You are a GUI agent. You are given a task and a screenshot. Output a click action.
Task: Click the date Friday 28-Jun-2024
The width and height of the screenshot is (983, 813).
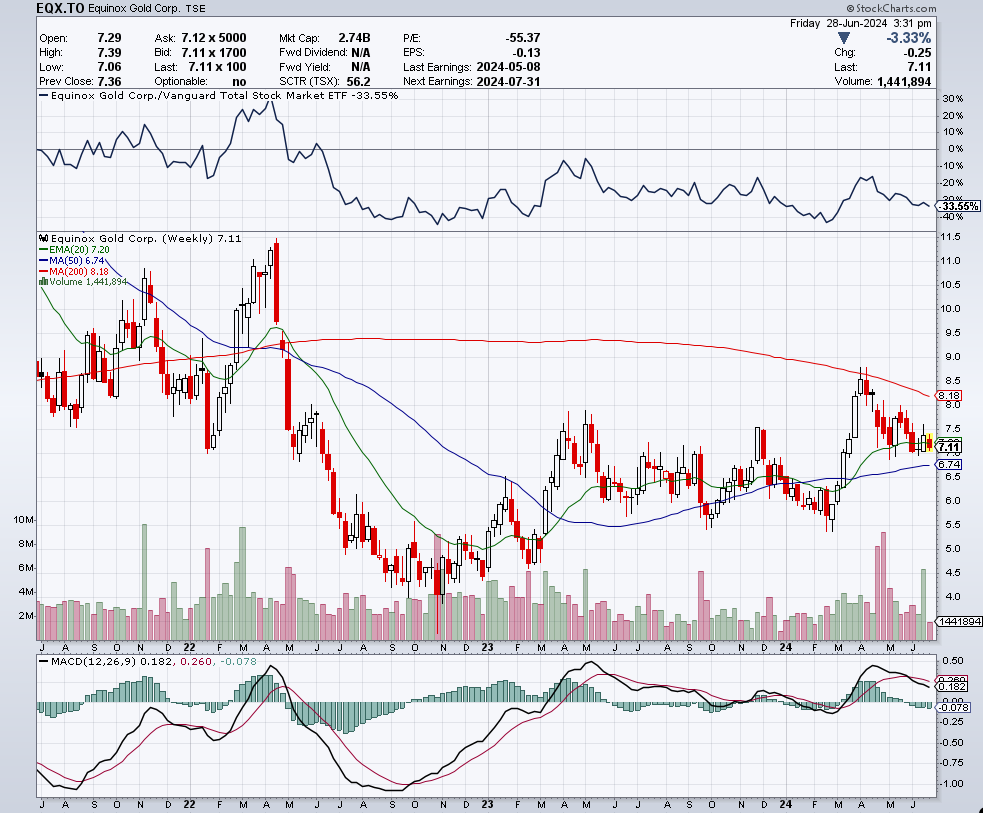tap(838, 23)
